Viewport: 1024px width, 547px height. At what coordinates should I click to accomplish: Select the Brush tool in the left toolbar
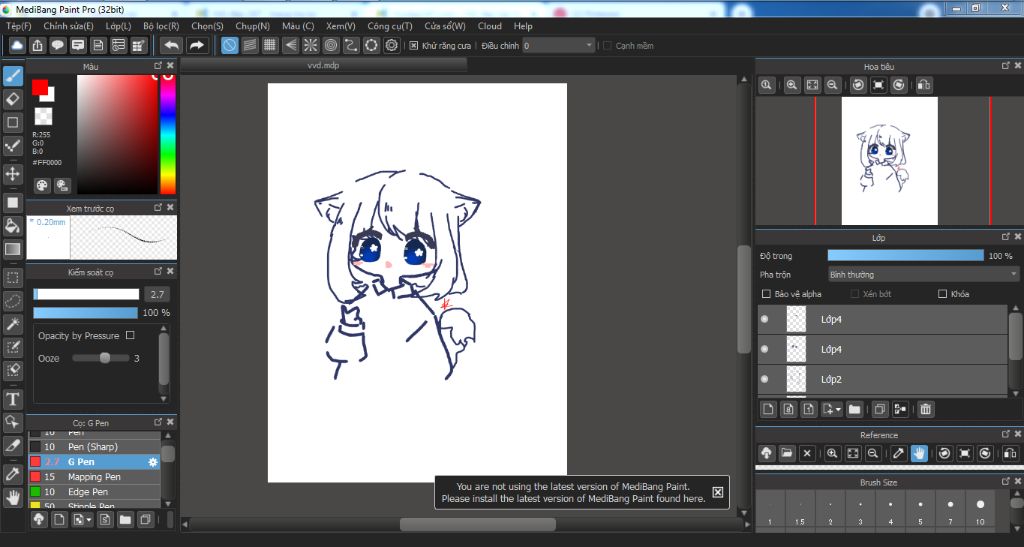(12, 76)
